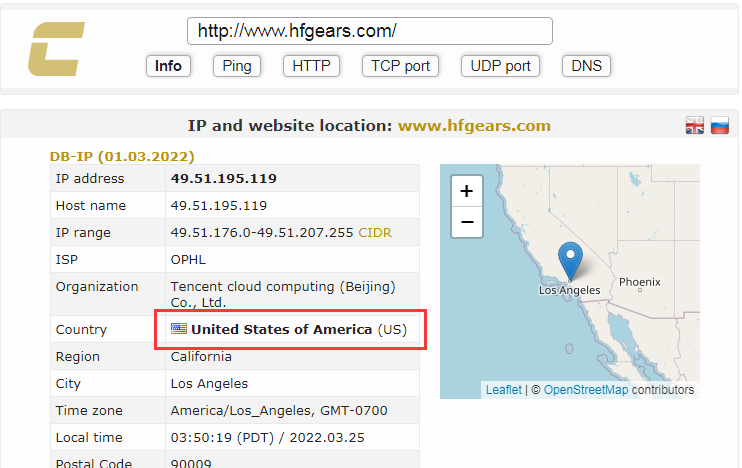Open the Leaflet attribution link

(504, 390)
